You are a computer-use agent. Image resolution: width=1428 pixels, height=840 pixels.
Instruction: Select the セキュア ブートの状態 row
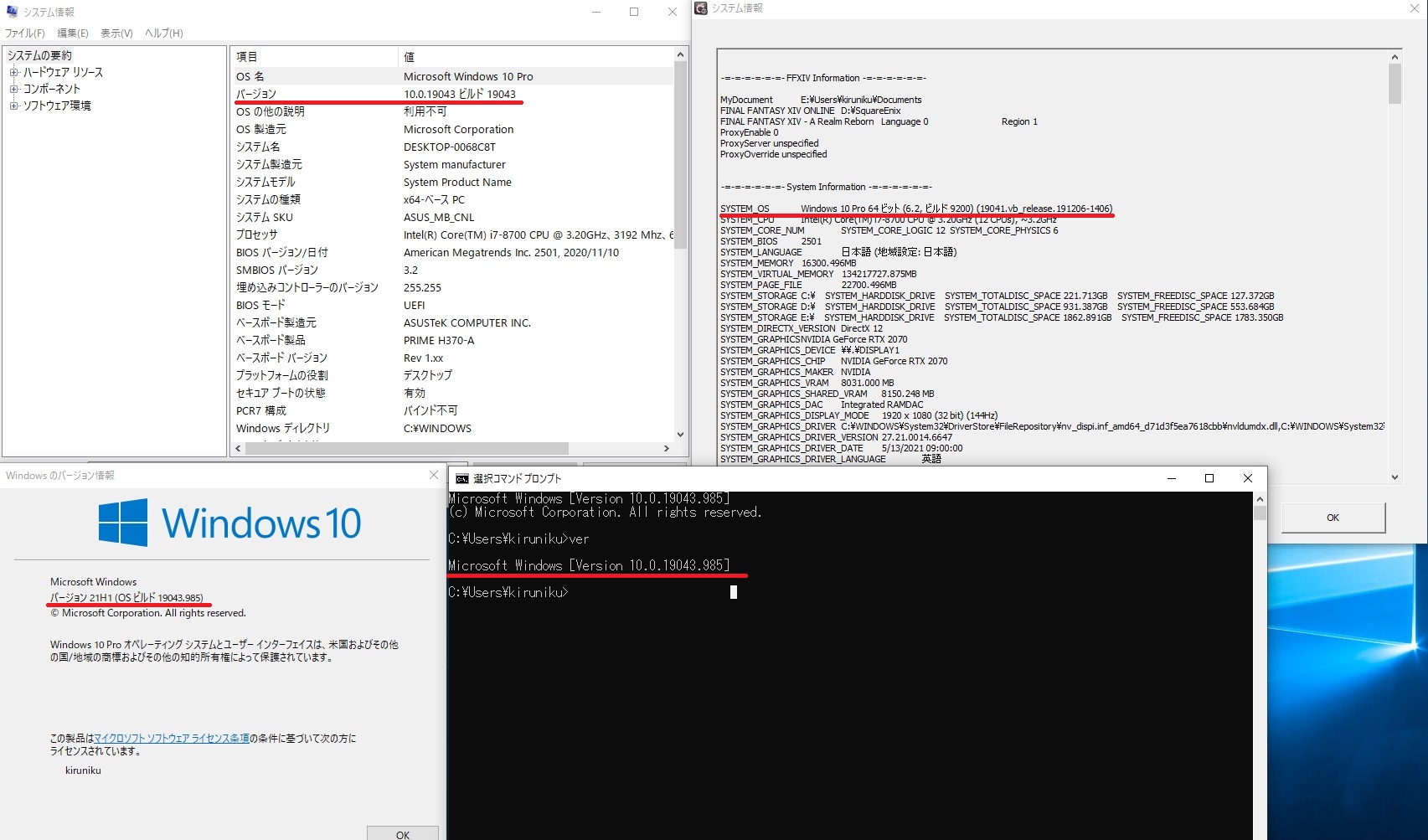452,393
